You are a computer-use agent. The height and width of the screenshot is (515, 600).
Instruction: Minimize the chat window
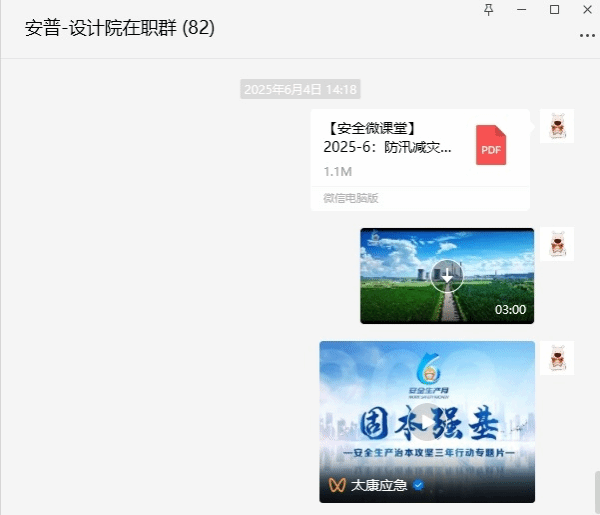coord(521,9)
